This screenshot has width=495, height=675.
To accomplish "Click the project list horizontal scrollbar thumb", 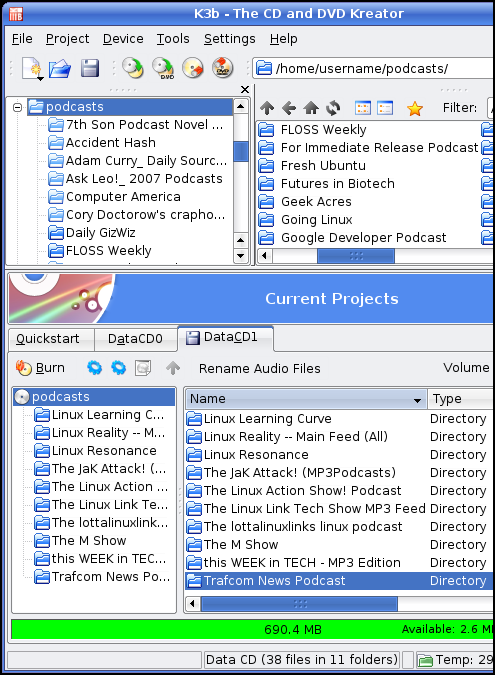I will [300, 604].
